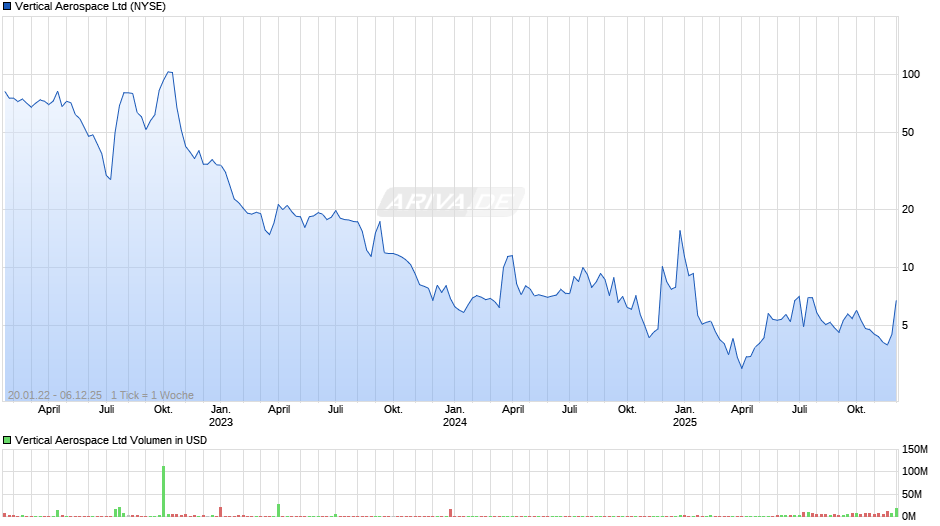Click the 'Jan. 2024' axis label
This screenshot has height=526, width=940.
pos(454,416)
